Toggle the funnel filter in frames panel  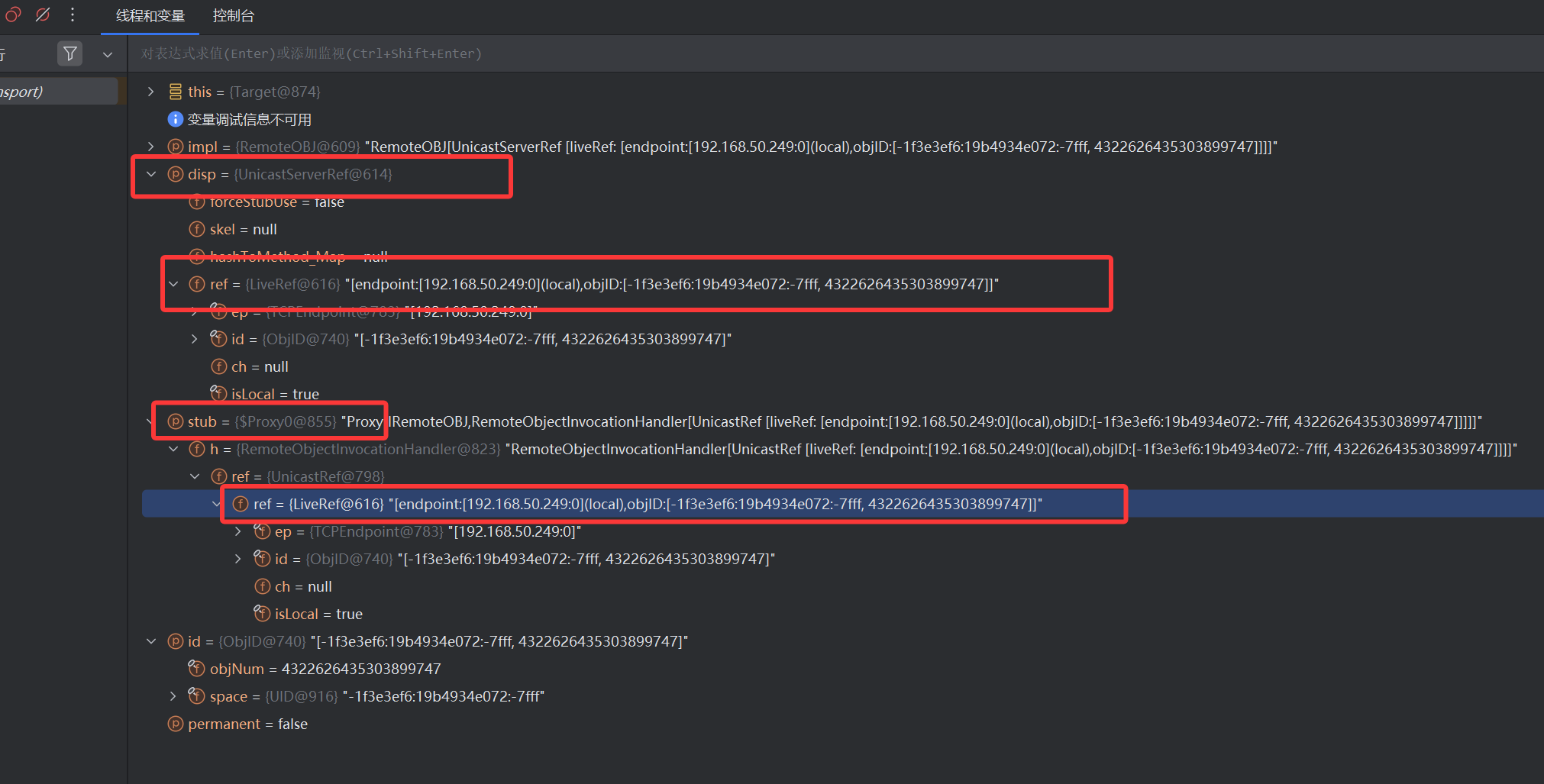tap(69, 53)
